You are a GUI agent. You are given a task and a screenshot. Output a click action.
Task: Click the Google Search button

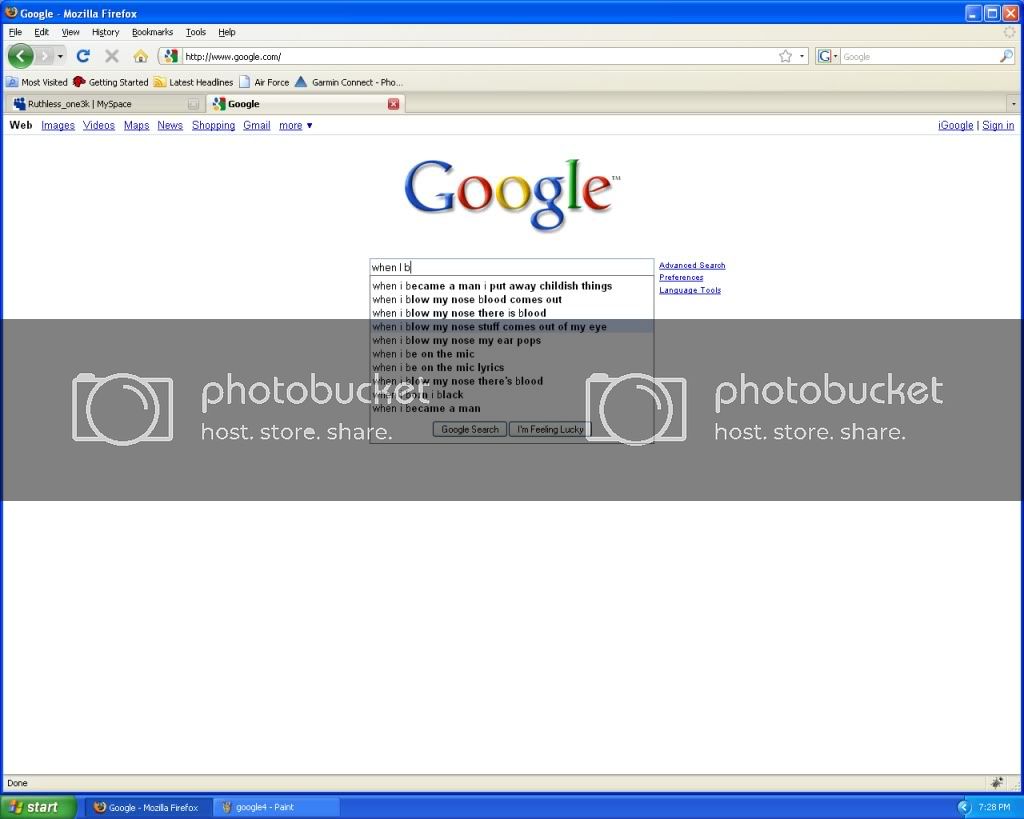click(470, 429)
